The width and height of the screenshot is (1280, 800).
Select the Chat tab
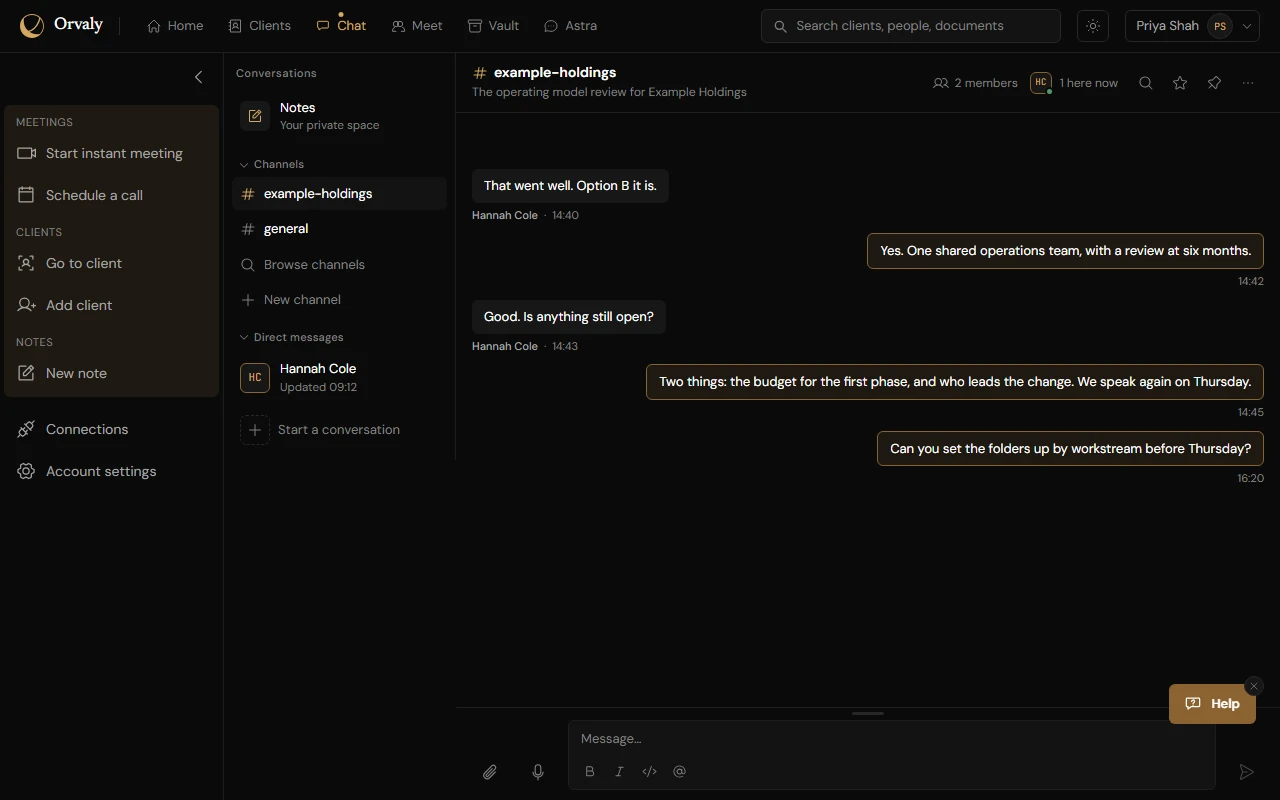[x=341, y=26]
